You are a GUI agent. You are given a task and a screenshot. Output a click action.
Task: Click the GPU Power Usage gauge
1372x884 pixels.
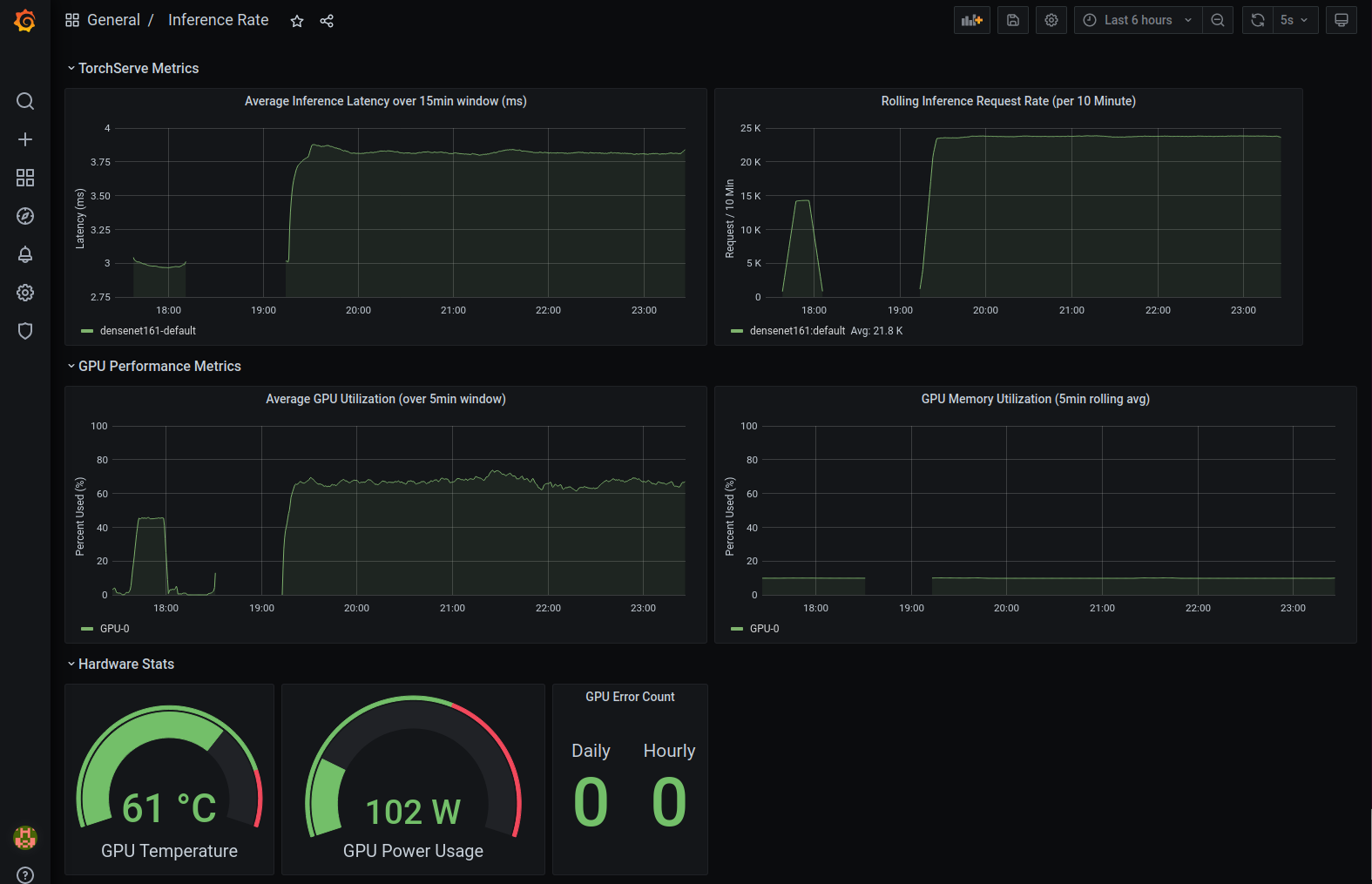[414, 767]
